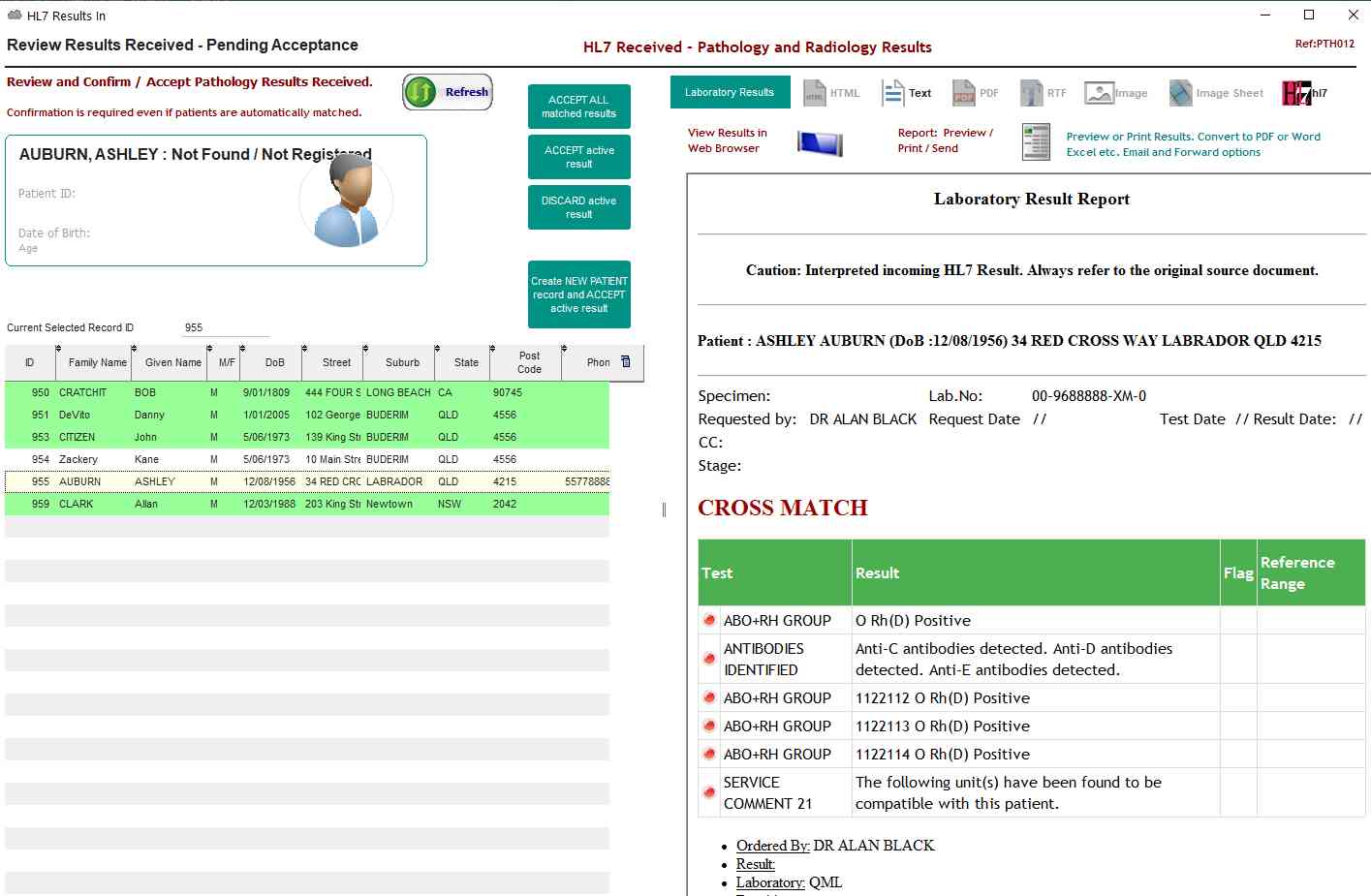Click the Ordered By link in report

(773, 846)
